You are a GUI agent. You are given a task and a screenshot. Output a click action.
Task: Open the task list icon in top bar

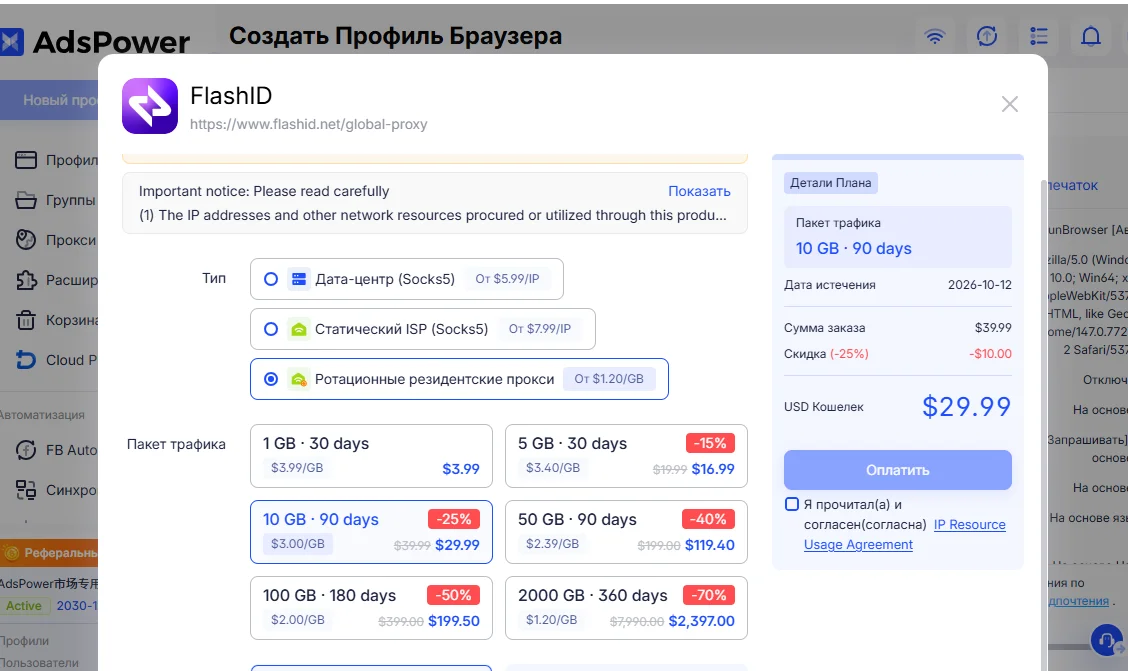pyautogui.click(x=1038, y=36)
